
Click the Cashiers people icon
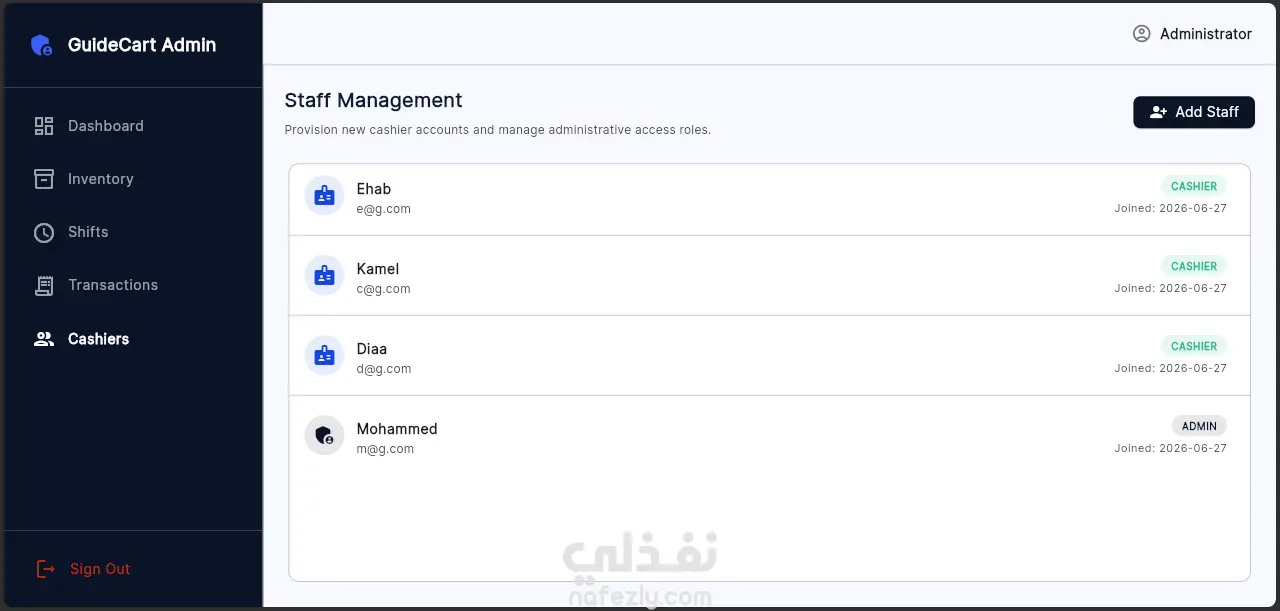pos(44,339)
